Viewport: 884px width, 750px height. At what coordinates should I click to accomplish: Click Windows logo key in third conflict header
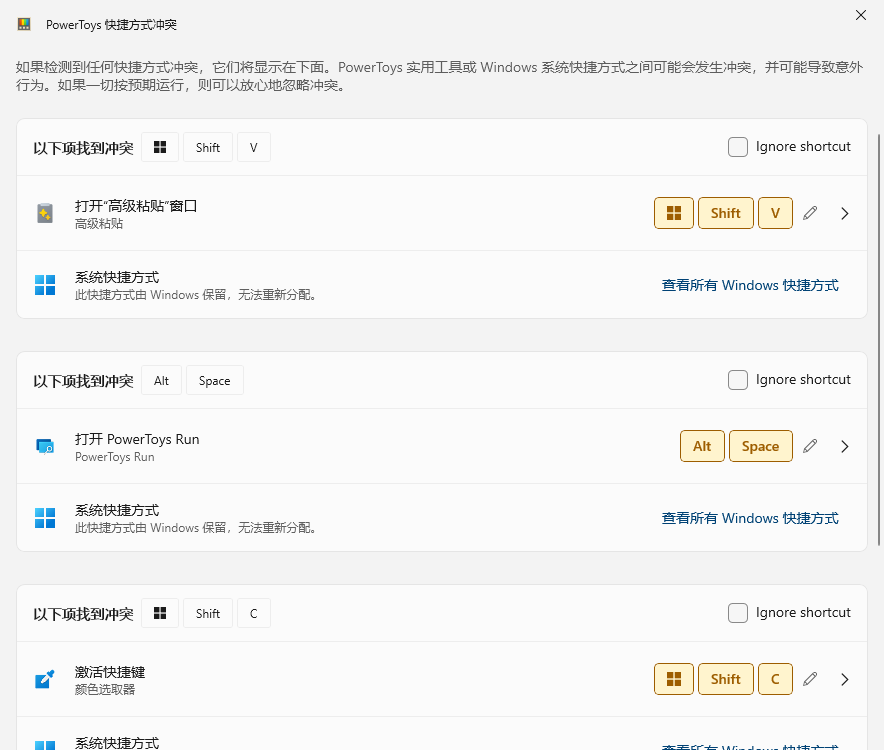pos(160,613)
